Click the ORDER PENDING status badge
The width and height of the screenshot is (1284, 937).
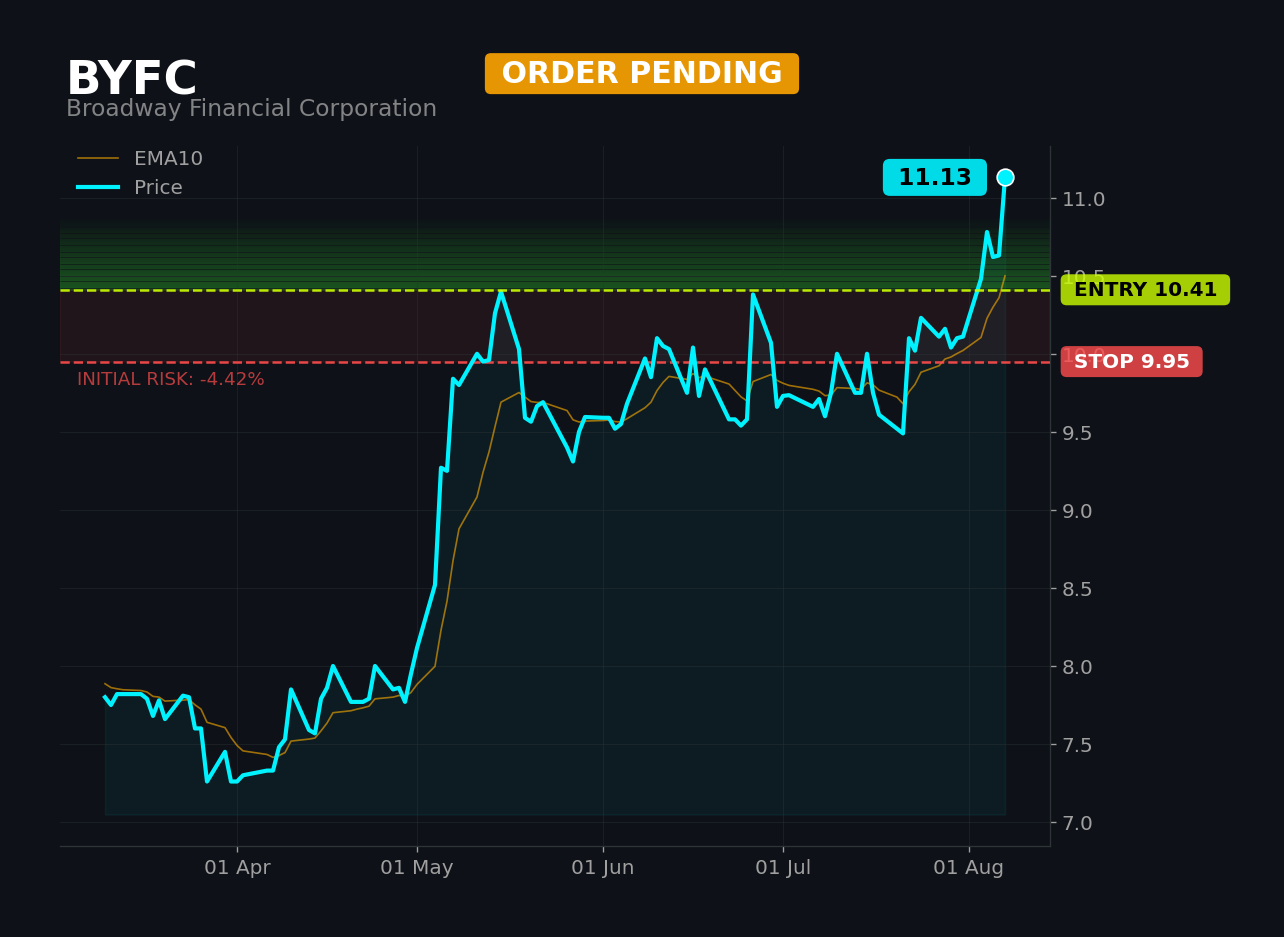point(642,74)
